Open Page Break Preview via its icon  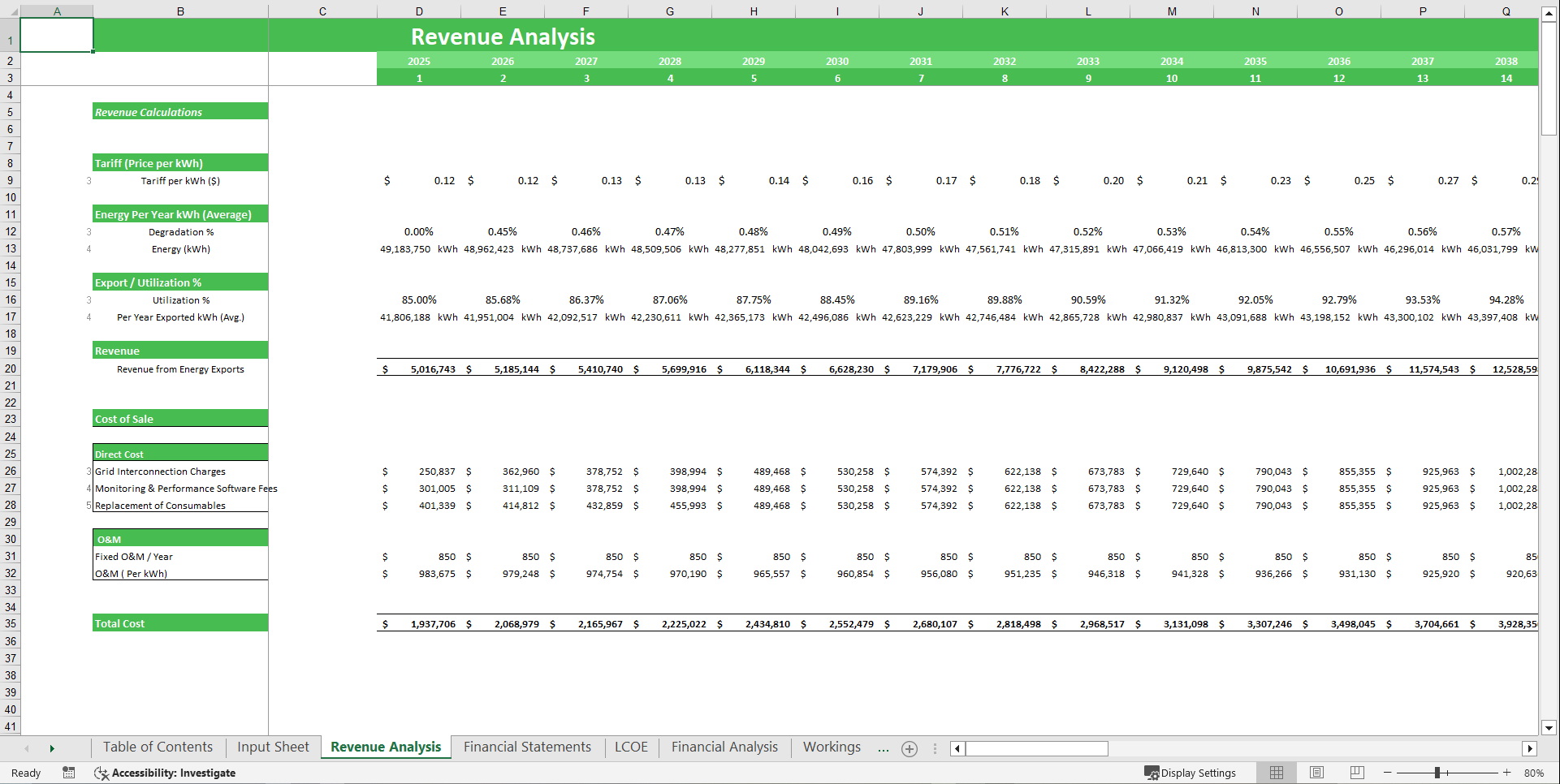coord(1356,773)
